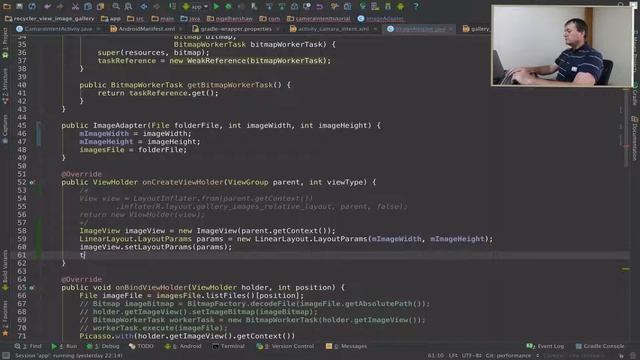This screenshot has height=360, width=640.
Task: Click the Paste toolbar icon
Action: [x=100, y=6]
